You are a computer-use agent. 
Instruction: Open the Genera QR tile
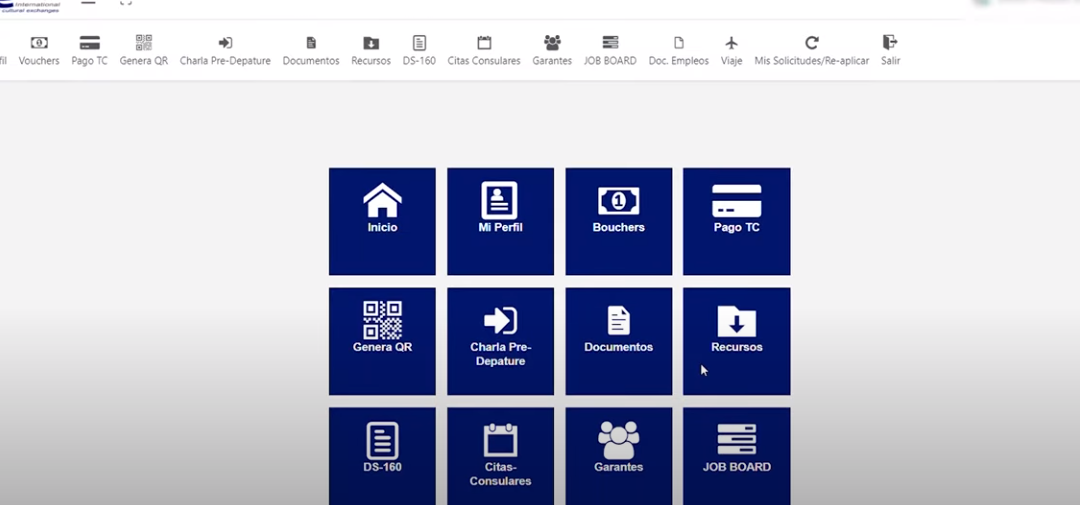(x=382, y=341)
